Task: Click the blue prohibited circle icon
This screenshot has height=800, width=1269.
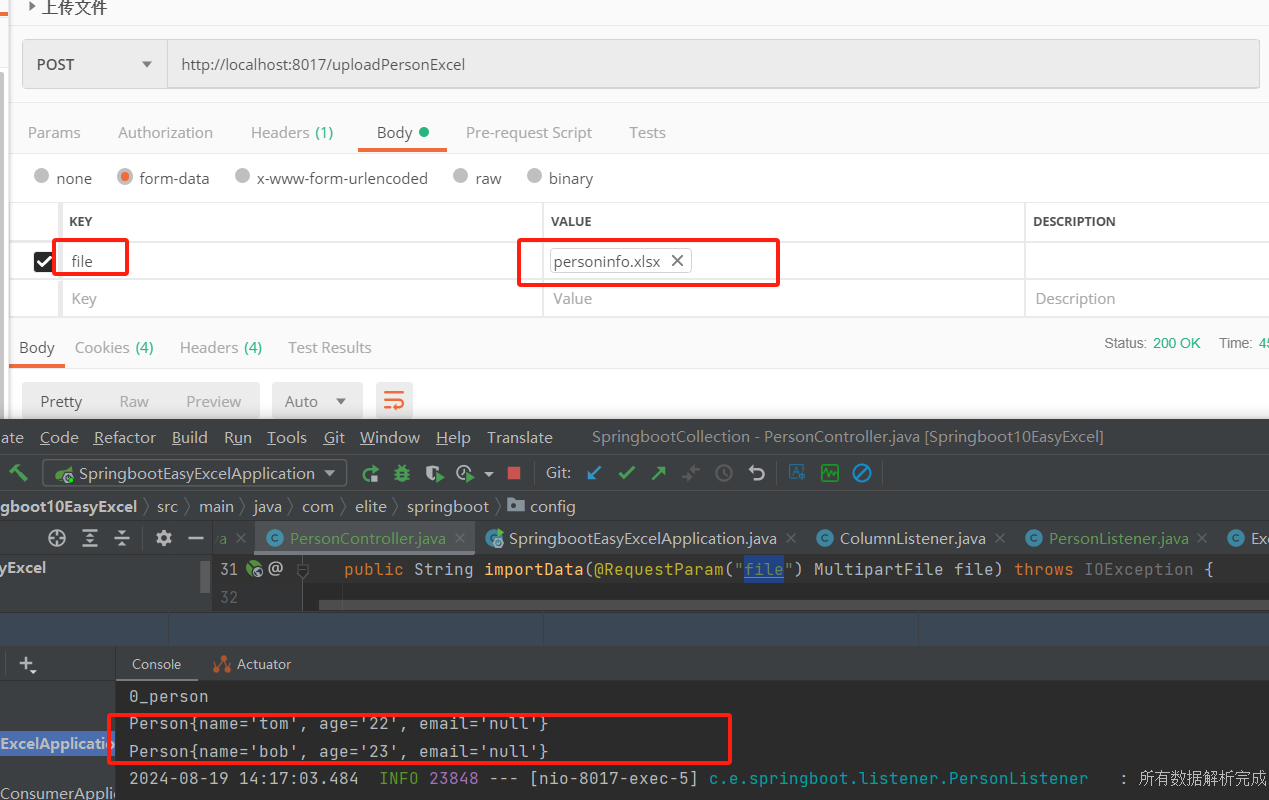Action: pos(861,473)
